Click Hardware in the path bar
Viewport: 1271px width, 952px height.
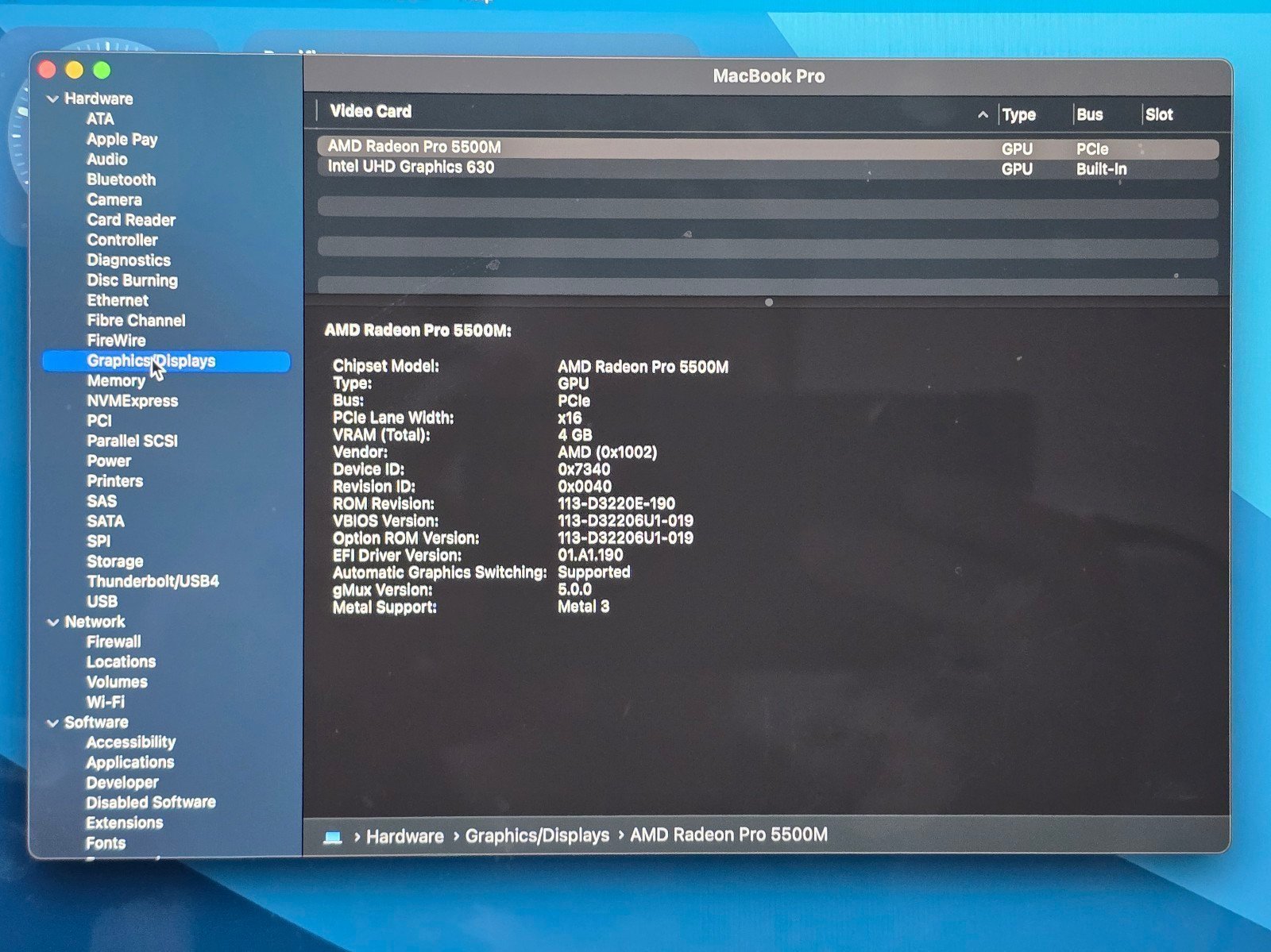[405, 837]
